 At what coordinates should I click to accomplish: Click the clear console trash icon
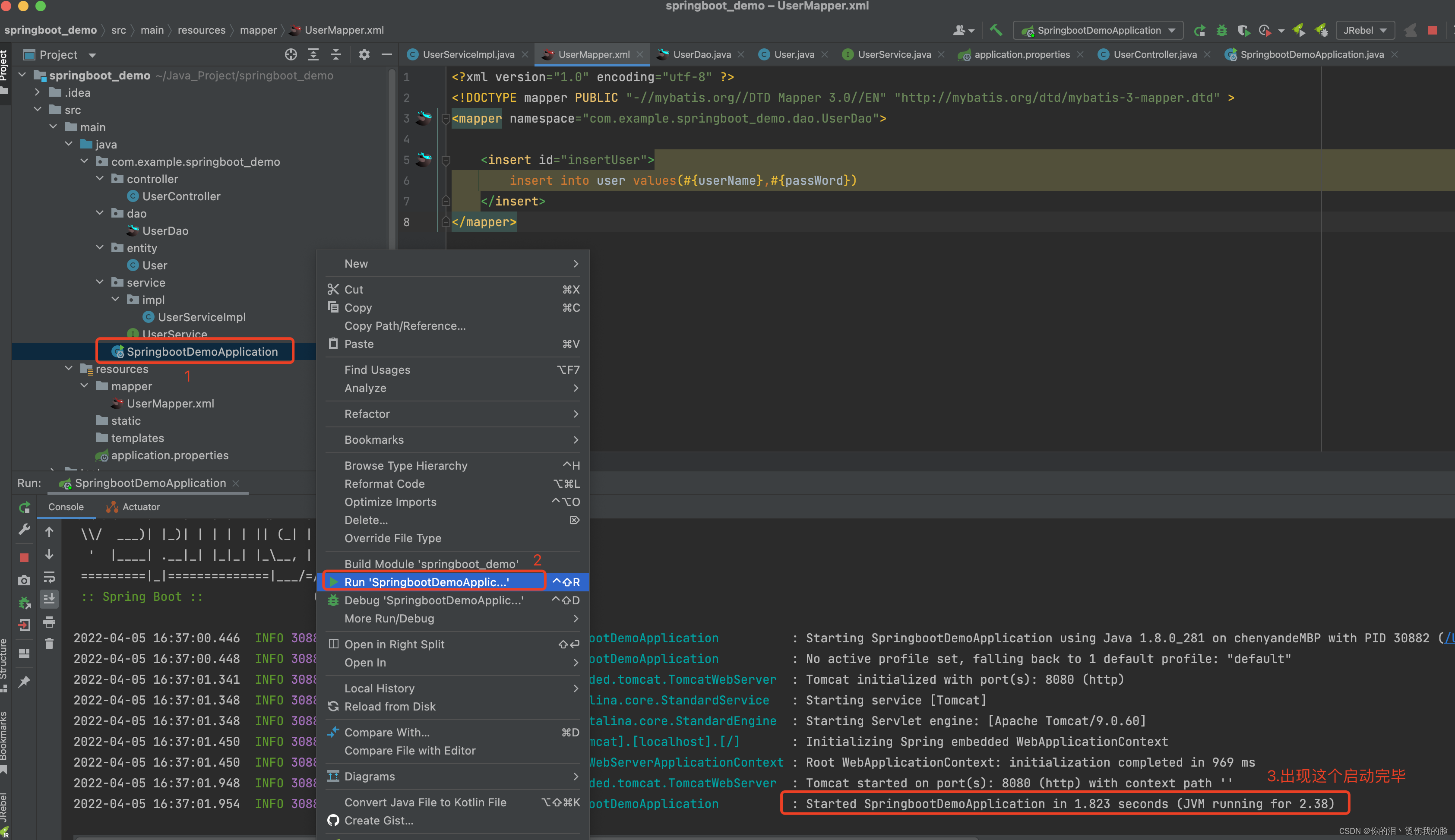pos(50,644)
